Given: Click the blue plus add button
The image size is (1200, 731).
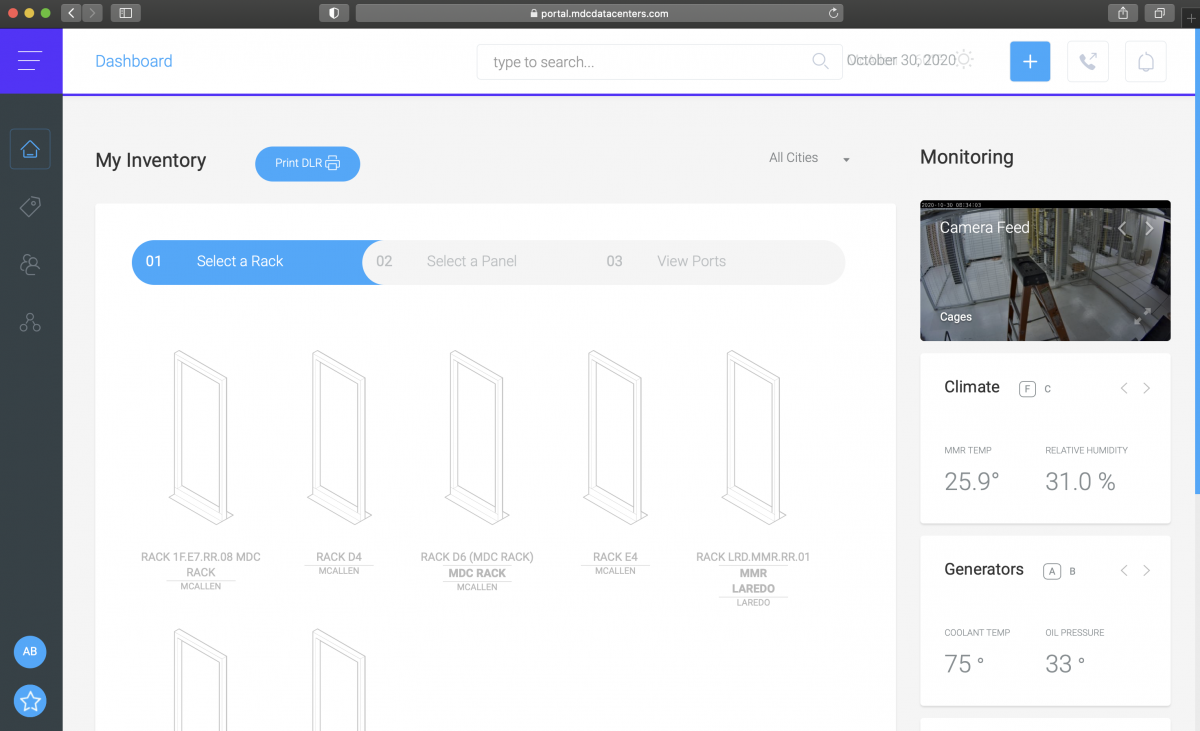Looking at the screenshot, I should click(x=1030, y=61).
